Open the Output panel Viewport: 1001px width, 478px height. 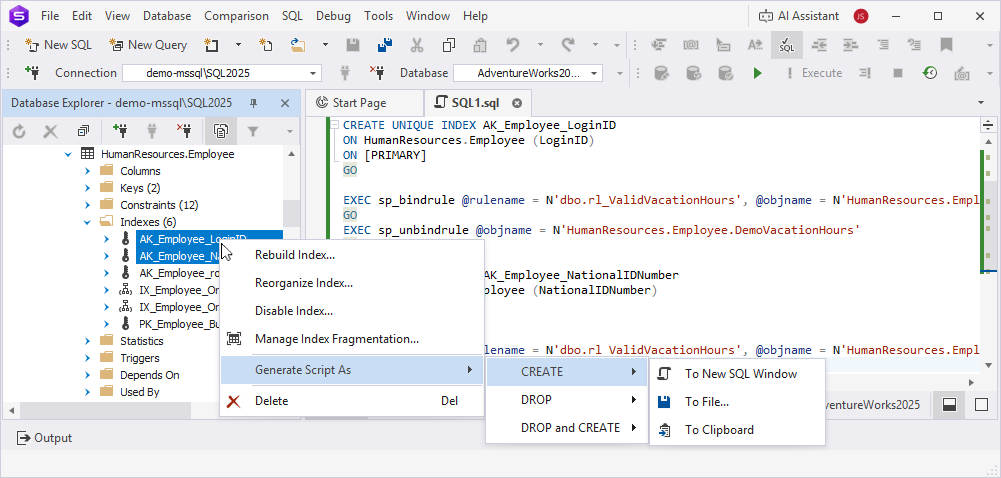coord(44,438)
